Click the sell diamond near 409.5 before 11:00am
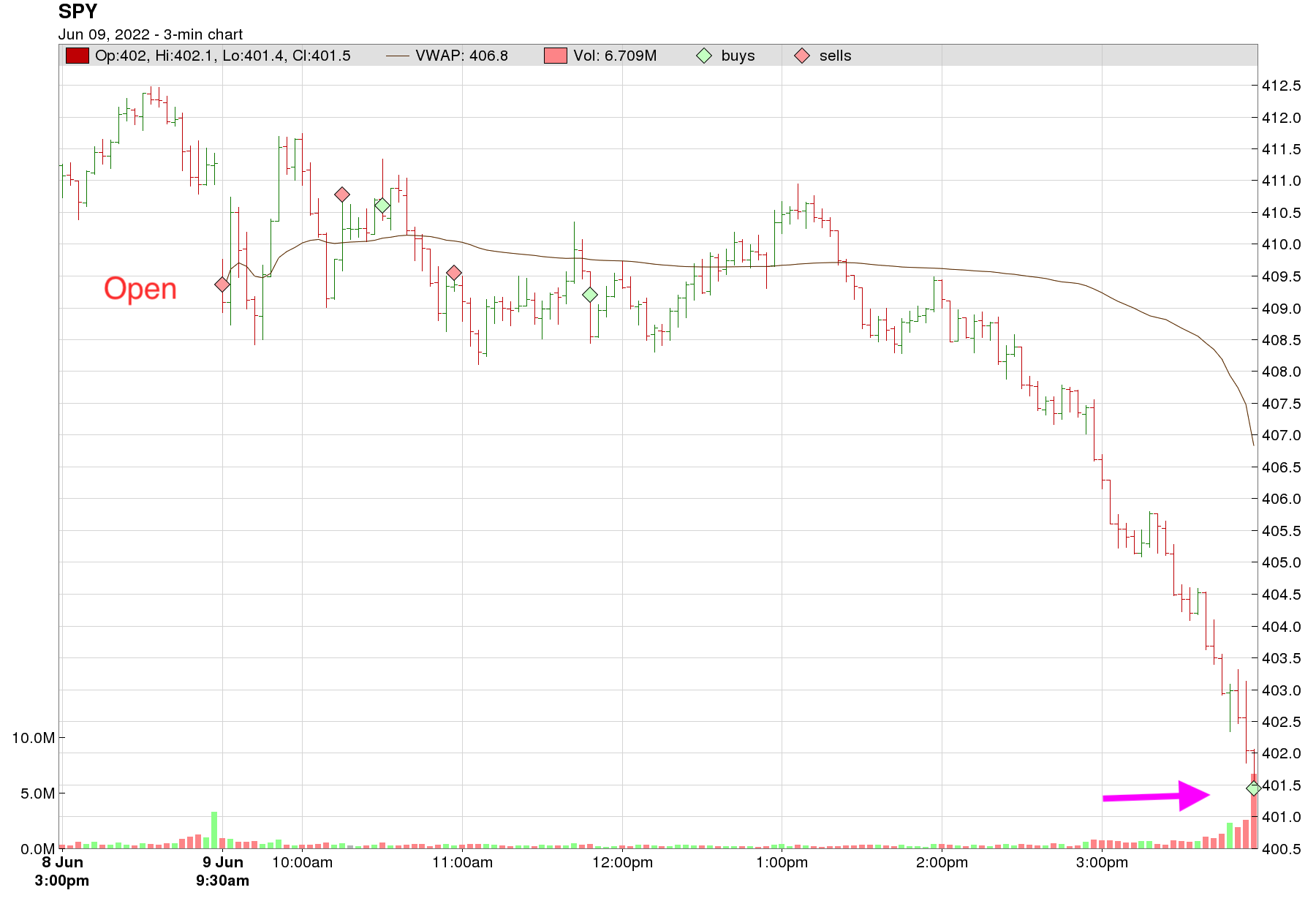Image resolution: width=1316 pixels, height=901 pixels. coord(454,273)
